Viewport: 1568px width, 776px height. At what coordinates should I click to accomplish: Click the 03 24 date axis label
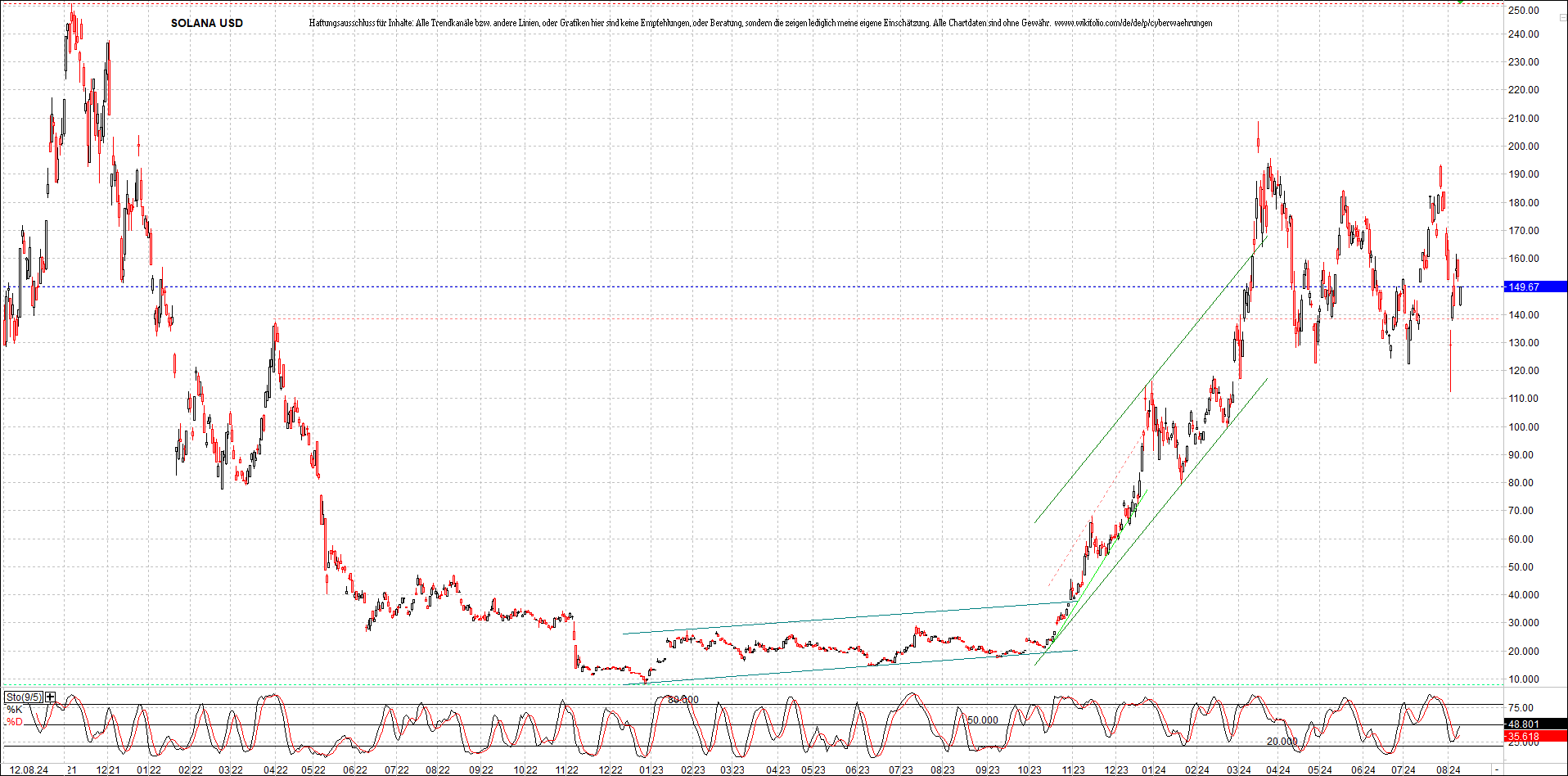point(1239,770)
